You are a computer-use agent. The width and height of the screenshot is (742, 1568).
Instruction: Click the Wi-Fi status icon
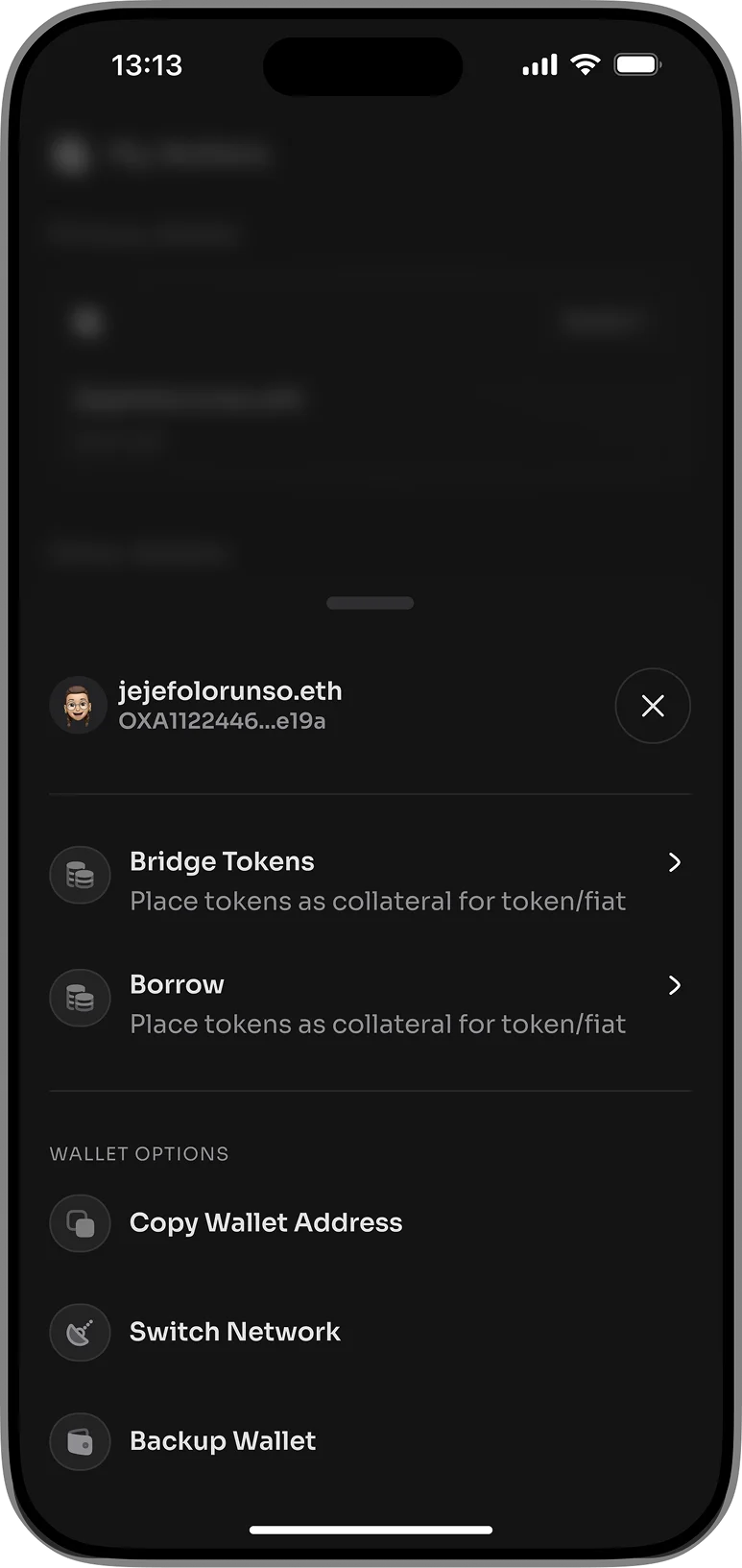coord(585,64)
